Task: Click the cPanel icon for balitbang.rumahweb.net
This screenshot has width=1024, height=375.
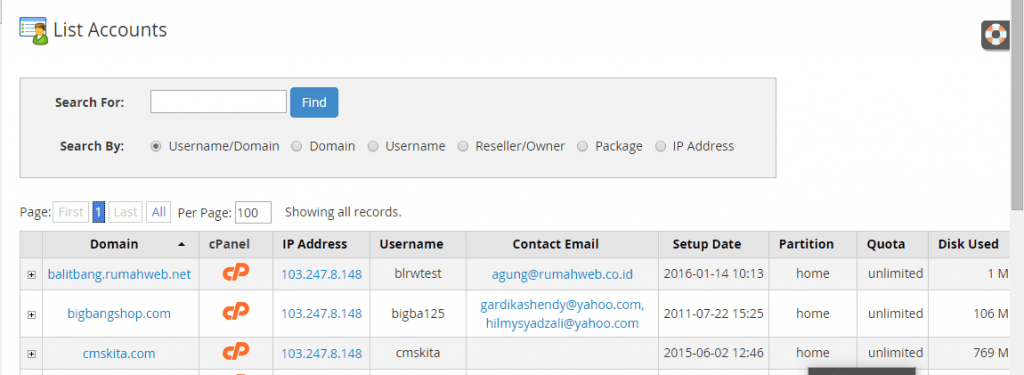Action: [236, 272]
